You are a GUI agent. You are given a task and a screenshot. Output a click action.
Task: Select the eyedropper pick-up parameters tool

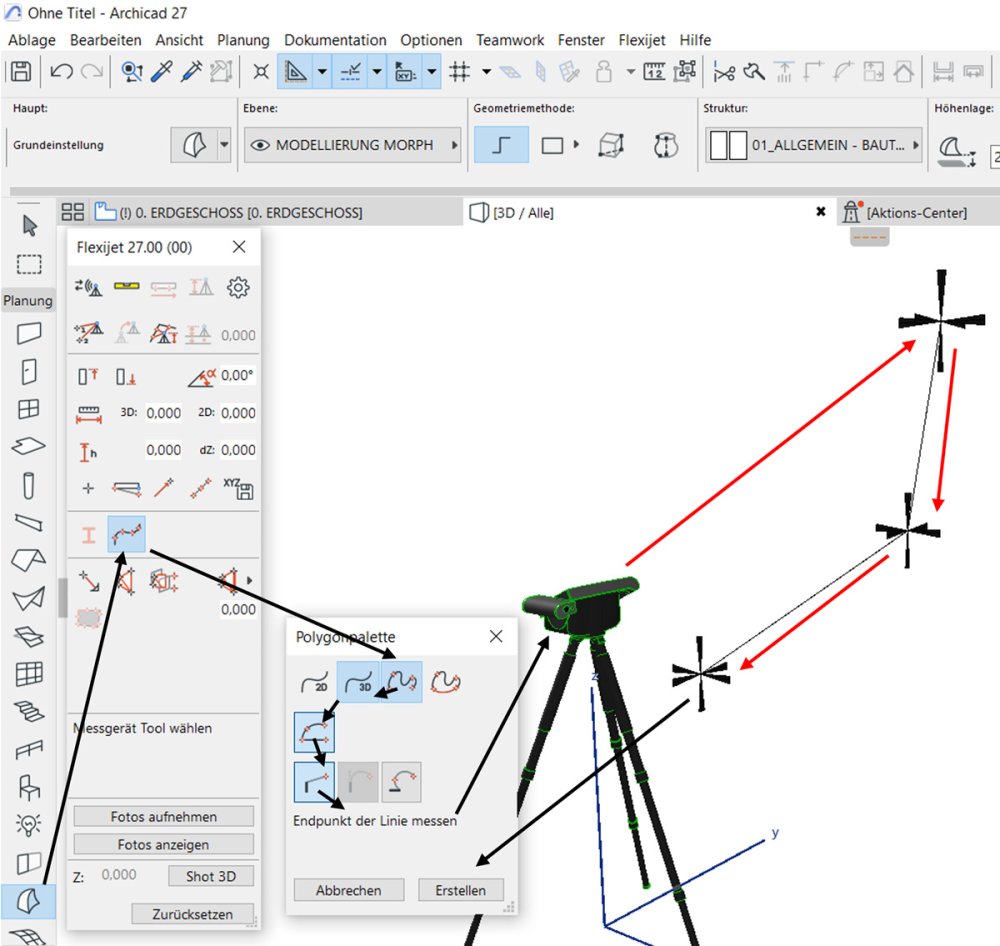click(161, 71)
